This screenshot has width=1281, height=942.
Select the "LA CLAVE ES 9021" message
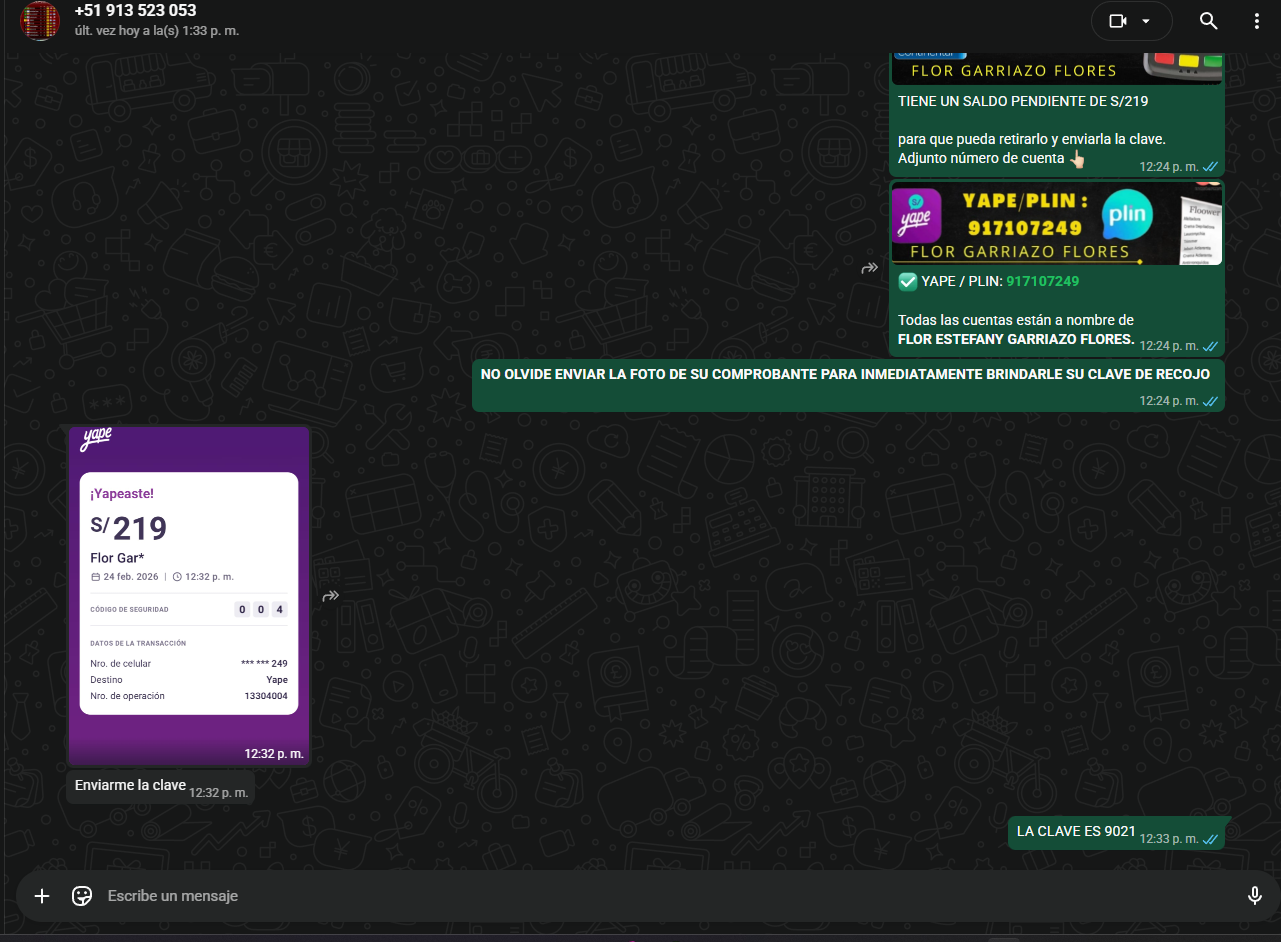(1076, 831)
